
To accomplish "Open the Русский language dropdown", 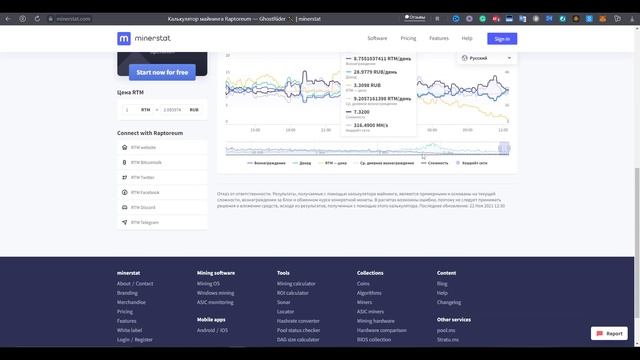I will coord(487,58).
